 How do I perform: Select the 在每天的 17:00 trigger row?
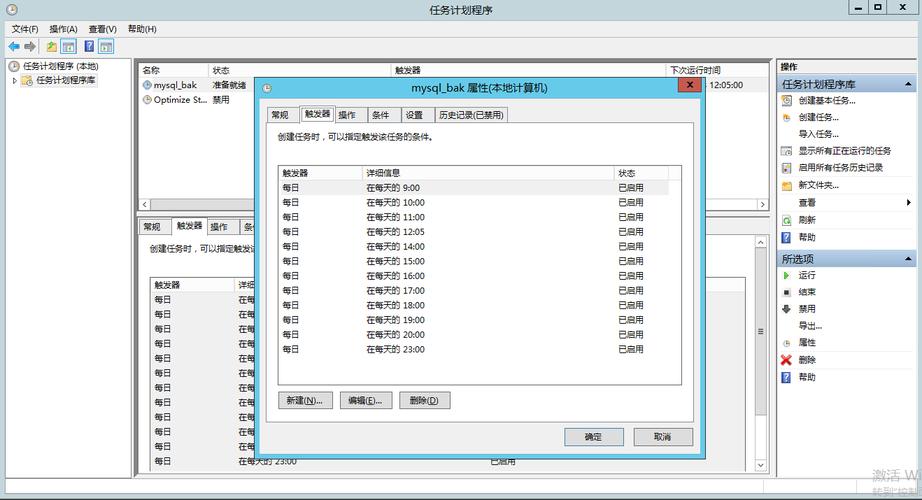tap(474, 291)
